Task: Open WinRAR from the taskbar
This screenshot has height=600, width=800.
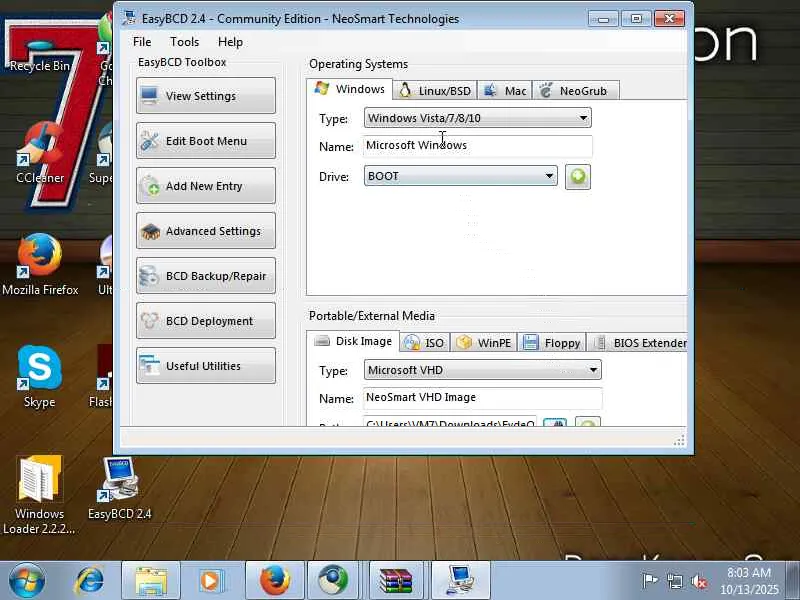Action: tap(396, 581)
